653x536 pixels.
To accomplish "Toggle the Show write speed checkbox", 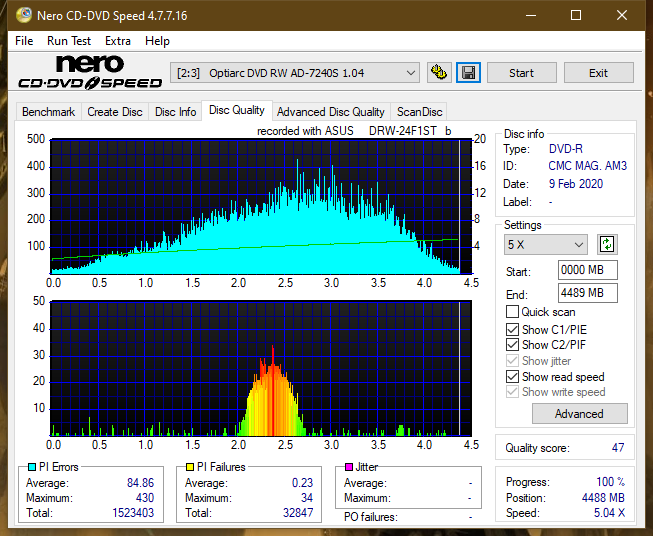I will click(512, 392).
